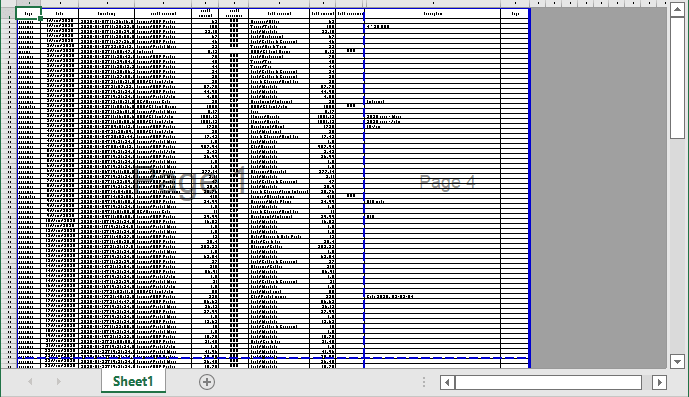Click the horizontal scrollbar left arrow

(447, 382)
